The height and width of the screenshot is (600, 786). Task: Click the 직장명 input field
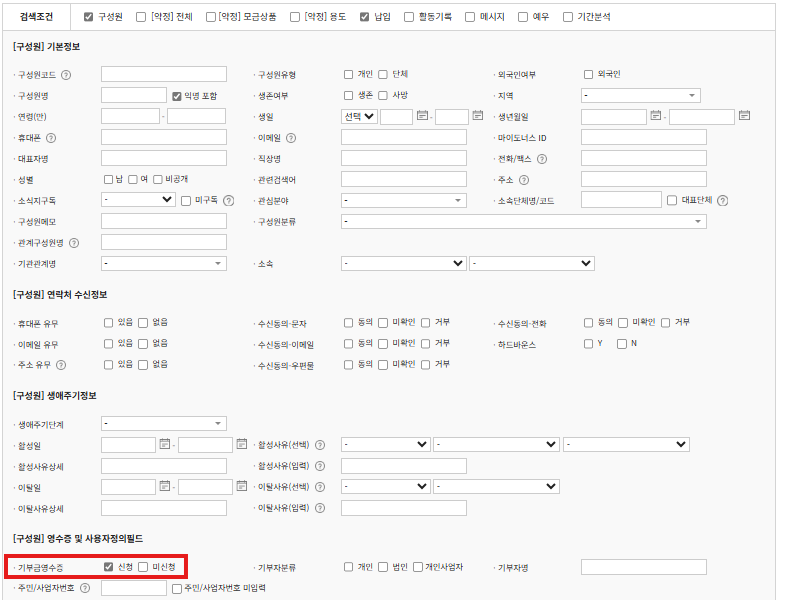coord(404,158)
